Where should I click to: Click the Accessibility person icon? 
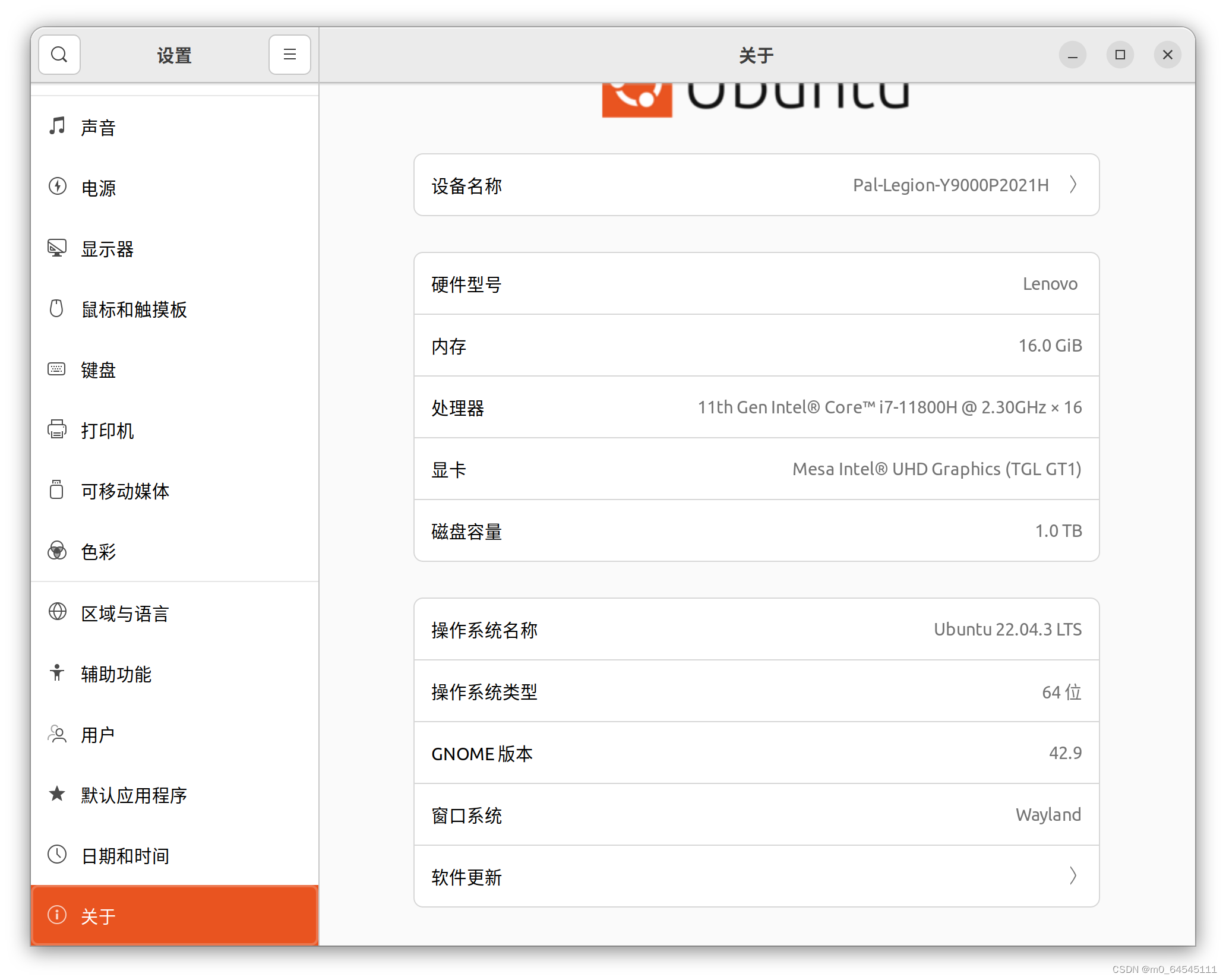[57, 672]
